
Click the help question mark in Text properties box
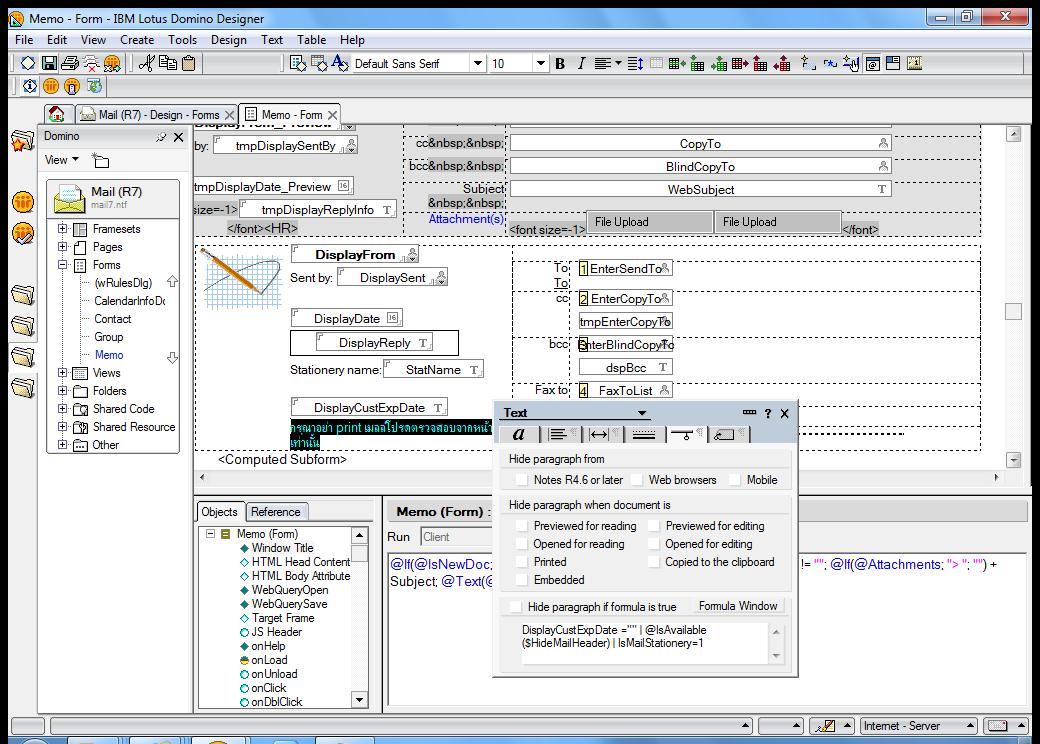click(x=767, y=413)
